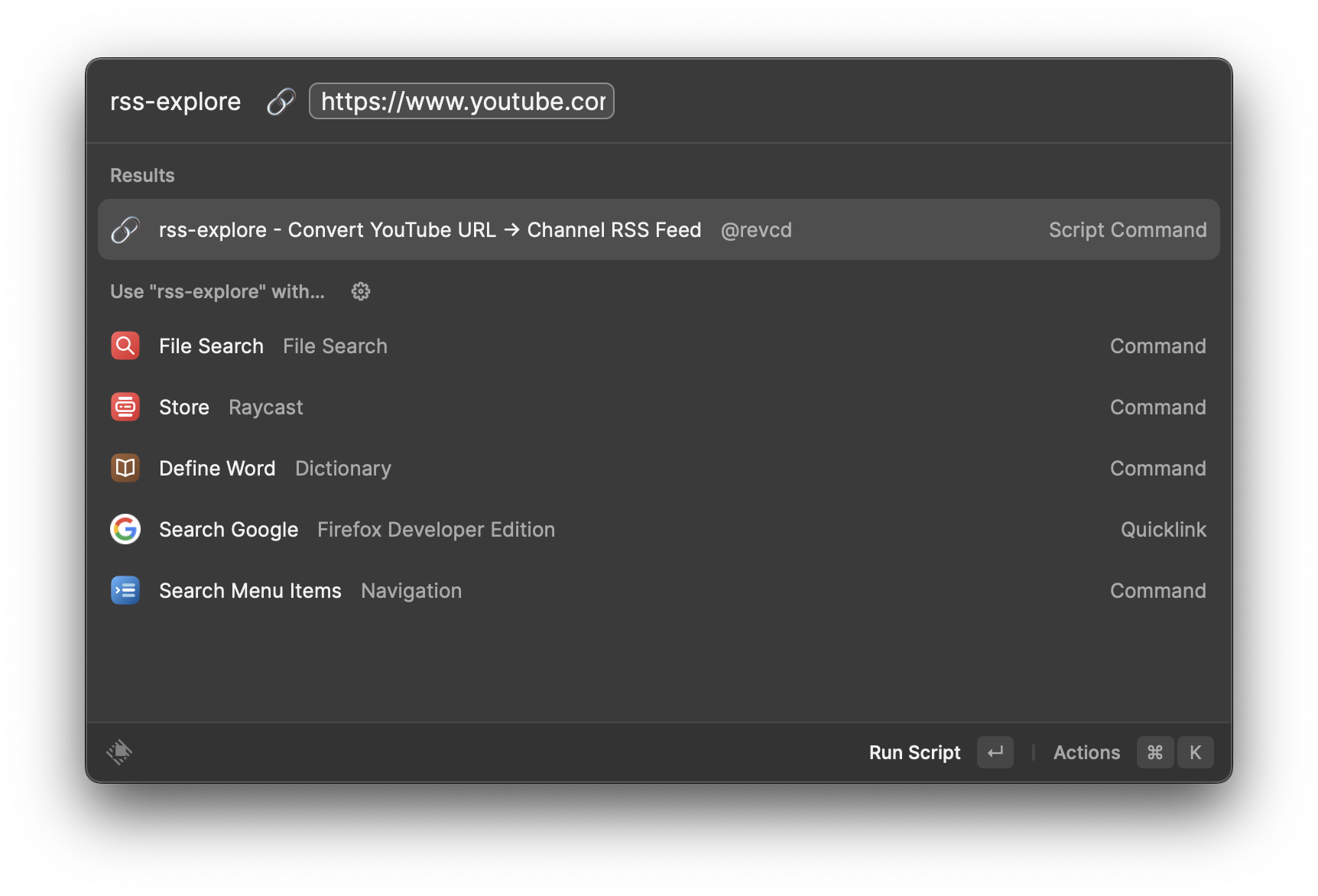Image resolution: width=1318 pixels, height=896 pixels.
Task: Click the Use "rss-explore" with... header text
Action: [x=217, y=291]
